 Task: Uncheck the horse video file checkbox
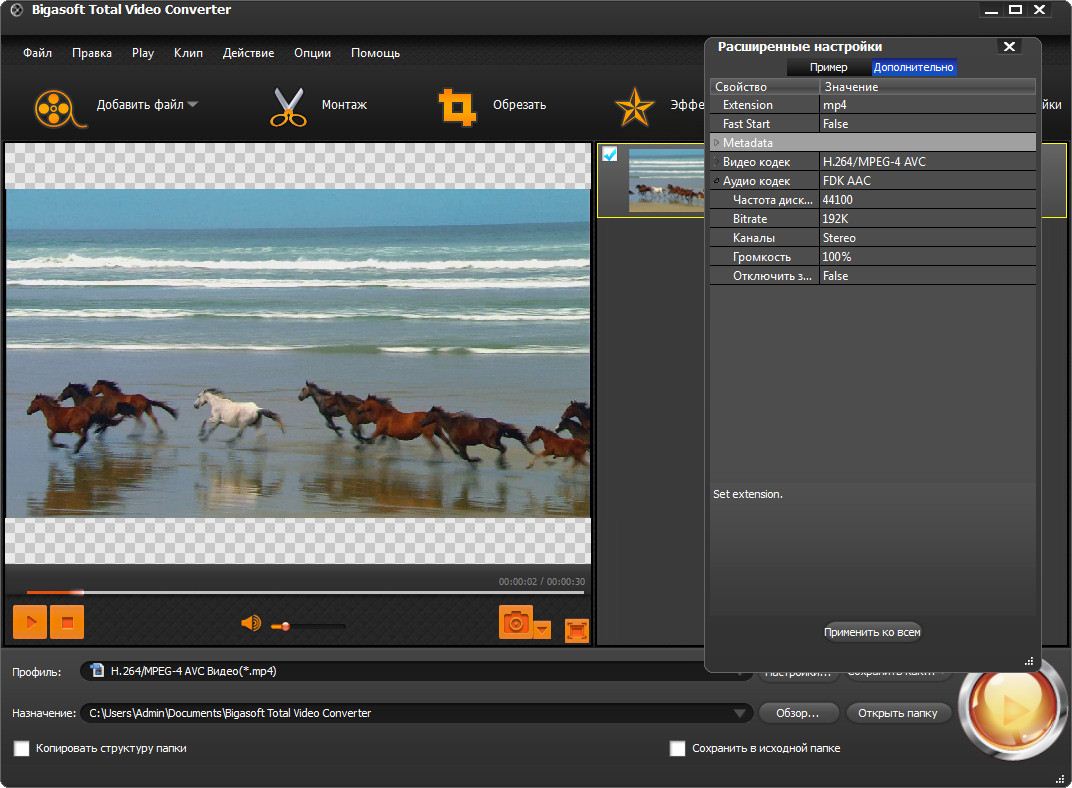(x=610, y=154)
